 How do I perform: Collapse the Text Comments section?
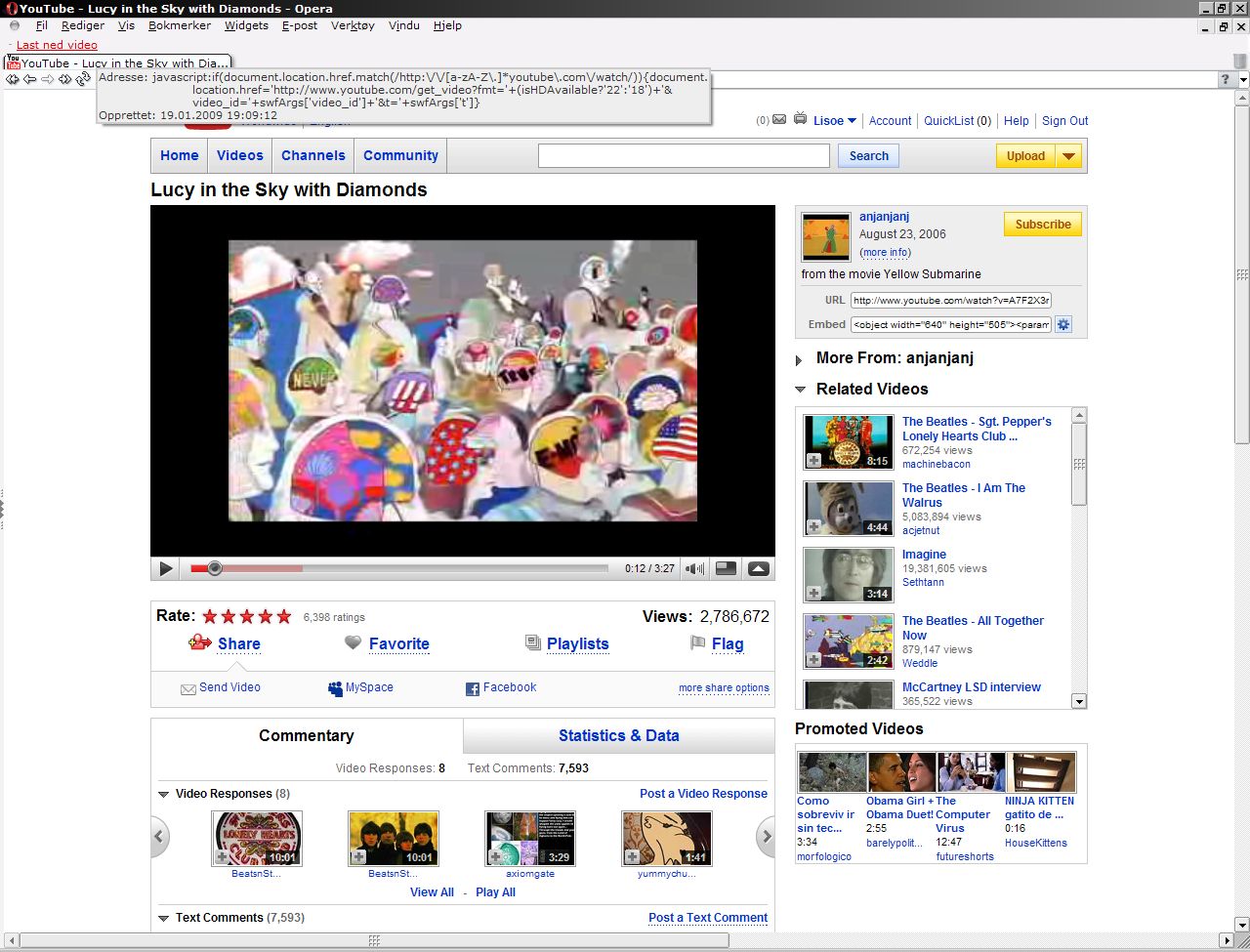click(x=164, y=918)
